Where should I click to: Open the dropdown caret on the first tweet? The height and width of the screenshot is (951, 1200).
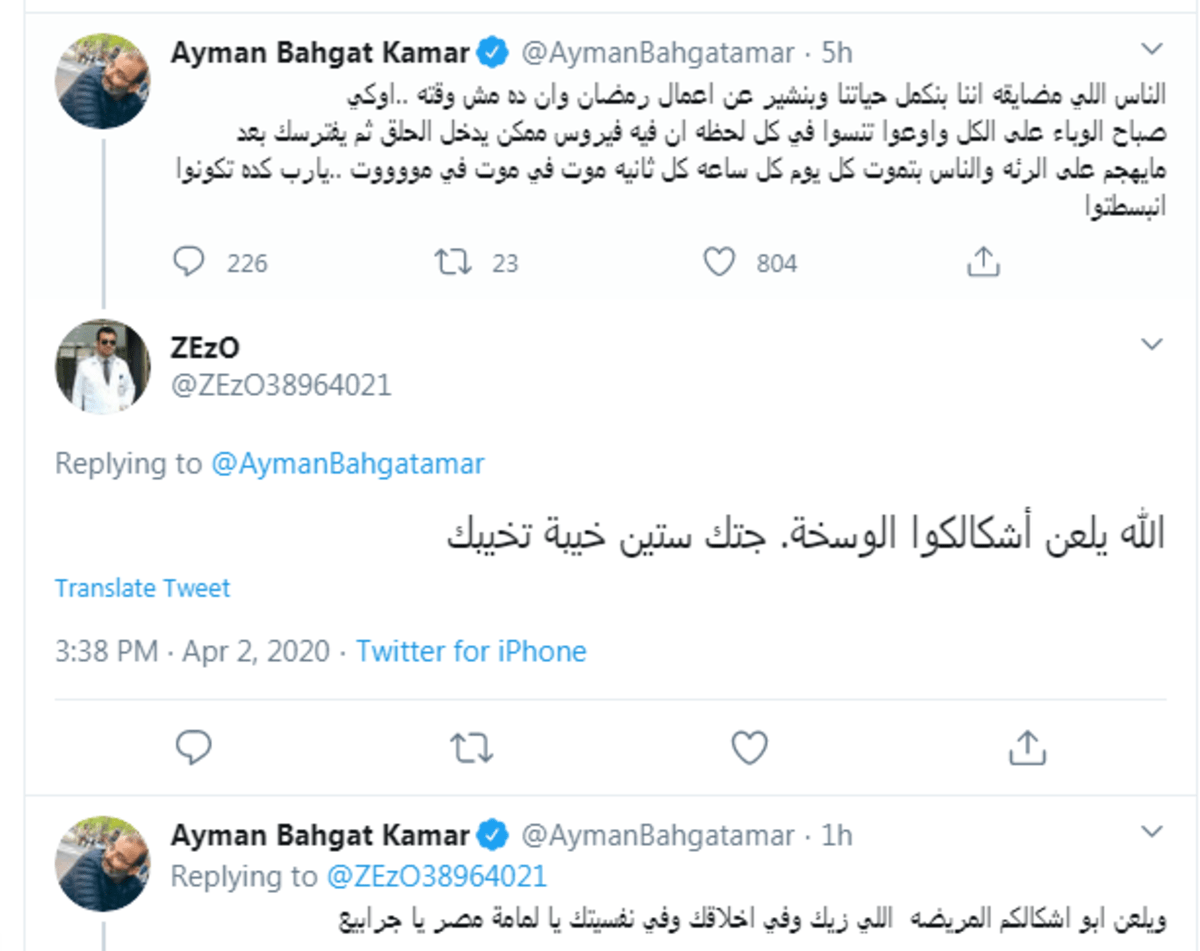tap(1152, 49)
